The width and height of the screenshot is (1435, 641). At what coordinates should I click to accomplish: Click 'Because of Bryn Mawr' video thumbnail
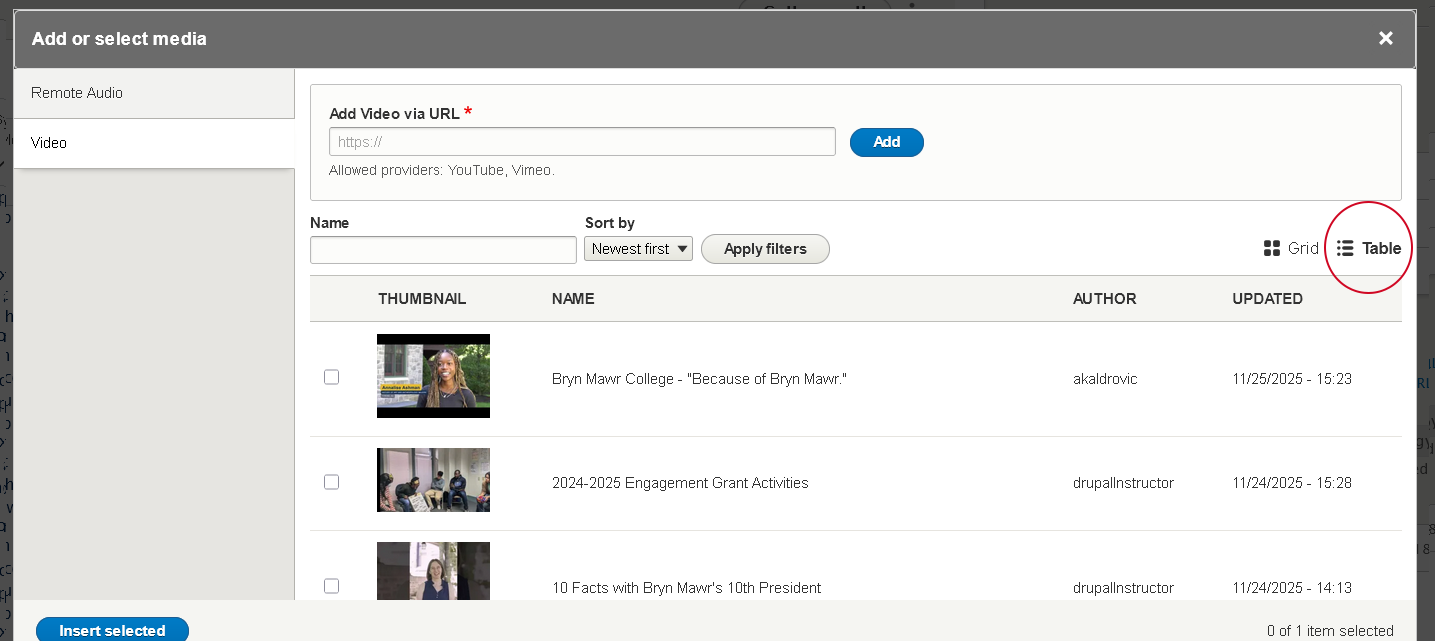pos(433,376)
